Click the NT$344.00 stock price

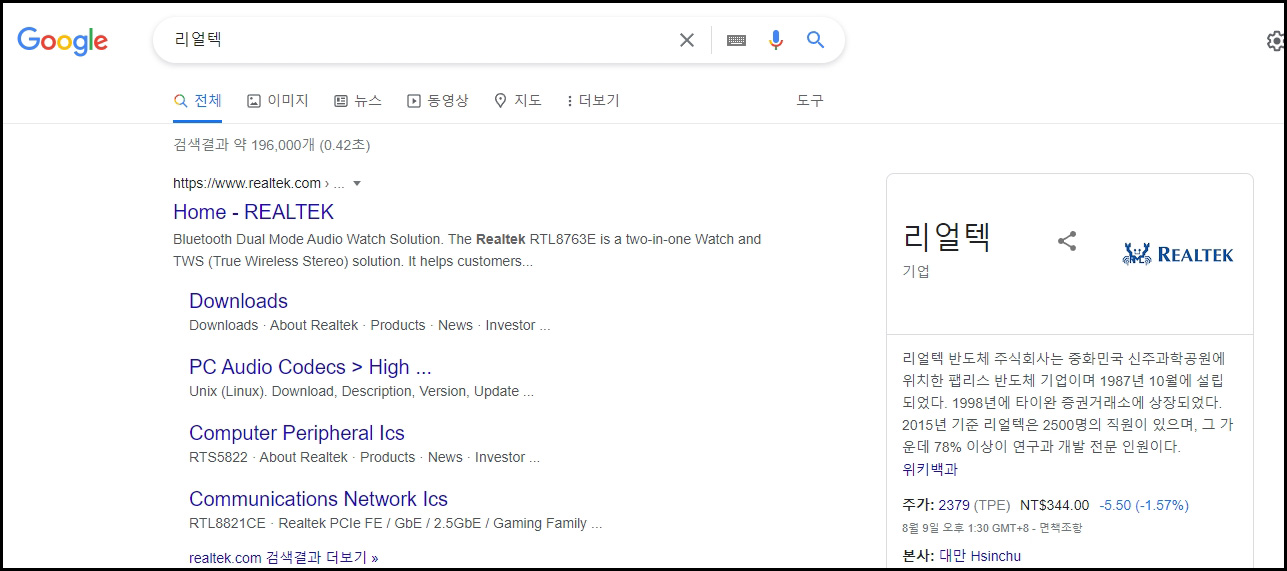(x=1054, y=505)
